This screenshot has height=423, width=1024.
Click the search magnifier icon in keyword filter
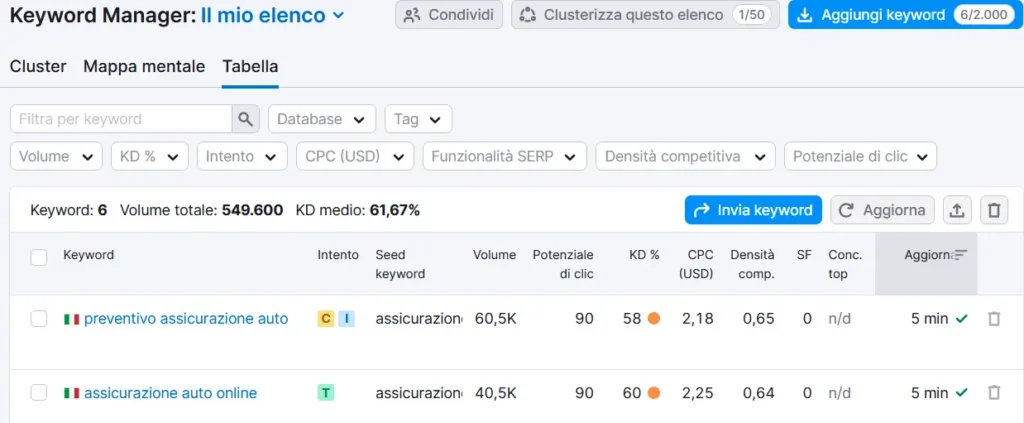(x=245, y=119)
